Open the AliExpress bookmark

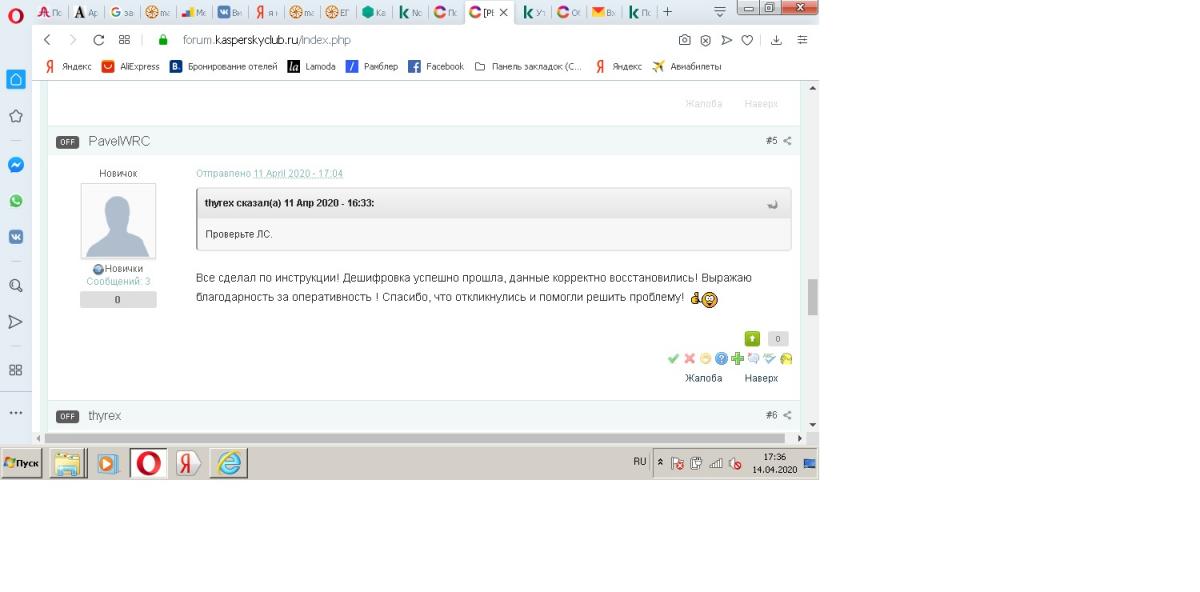(131, 66)
